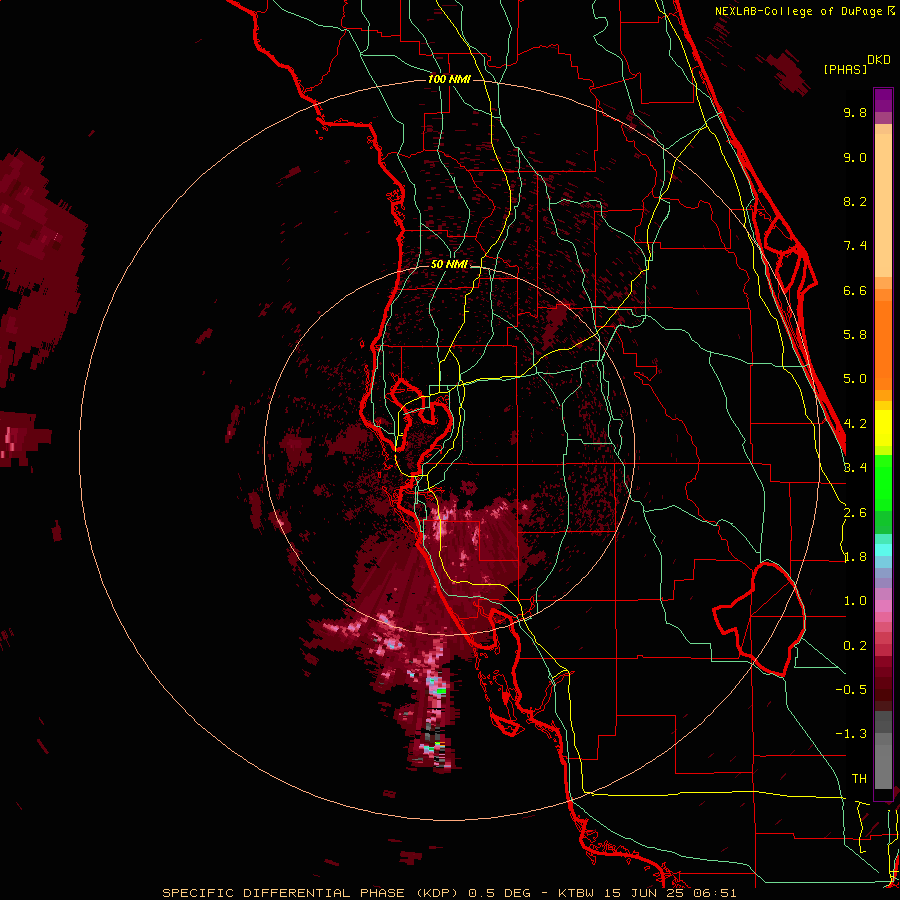
Task: Pick the purple band atop the color bar
Action: 883,100
